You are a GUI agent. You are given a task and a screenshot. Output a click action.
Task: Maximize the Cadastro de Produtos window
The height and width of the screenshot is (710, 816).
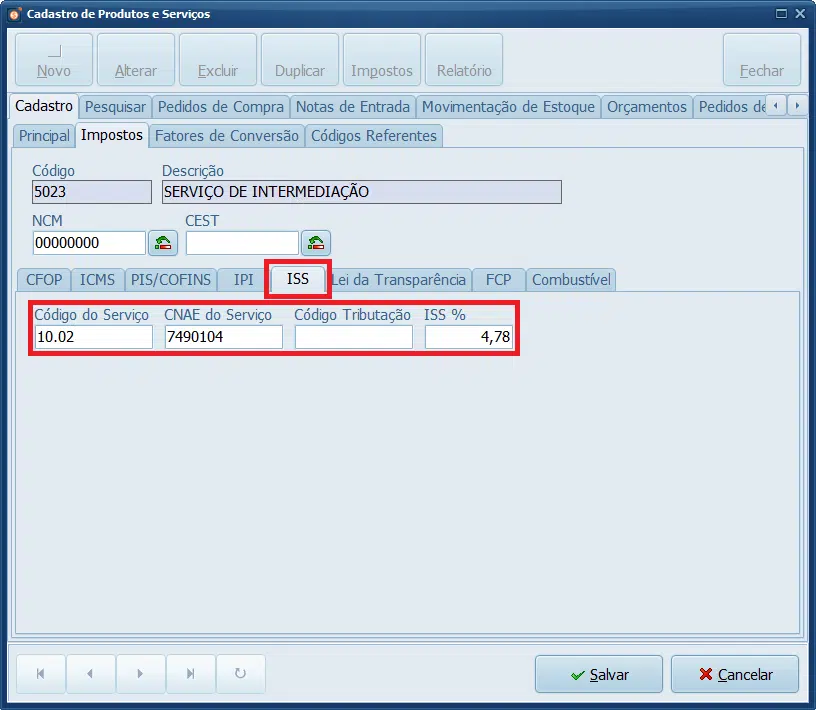point(781,14)
